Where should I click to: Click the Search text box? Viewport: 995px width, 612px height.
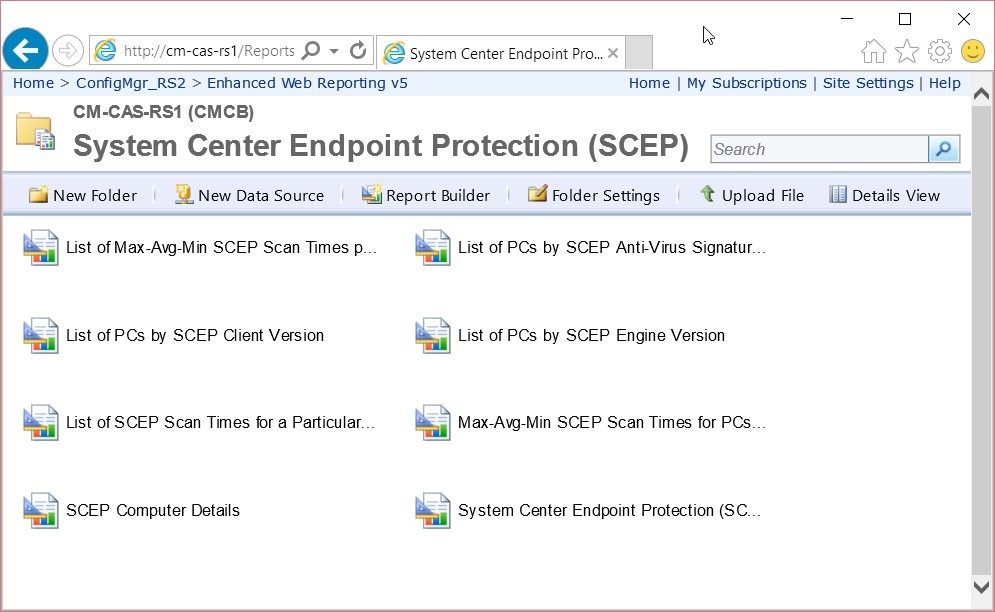tap(819, 149)
